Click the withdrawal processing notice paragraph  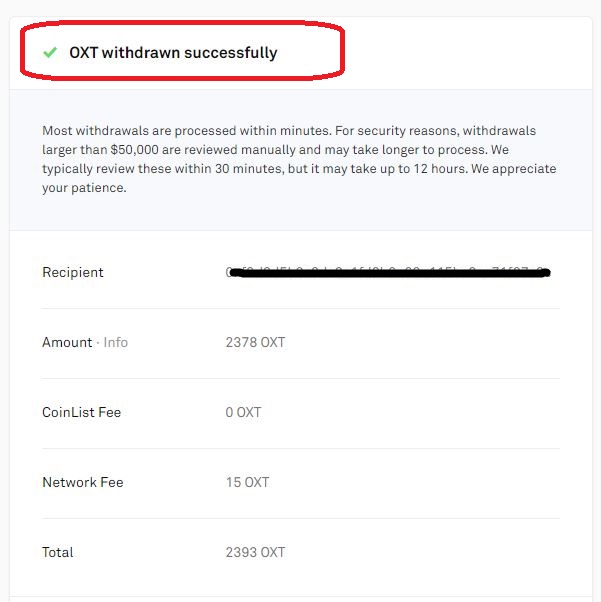pos(299,159)
